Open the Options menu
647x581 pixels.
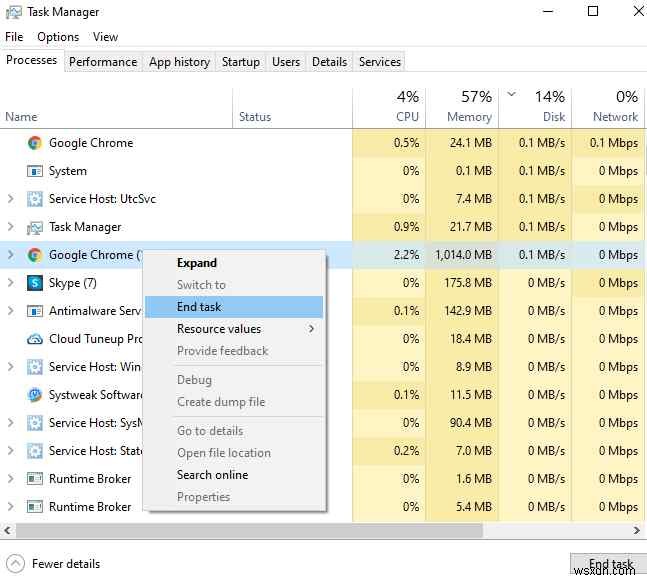click(x=58, y=37)
